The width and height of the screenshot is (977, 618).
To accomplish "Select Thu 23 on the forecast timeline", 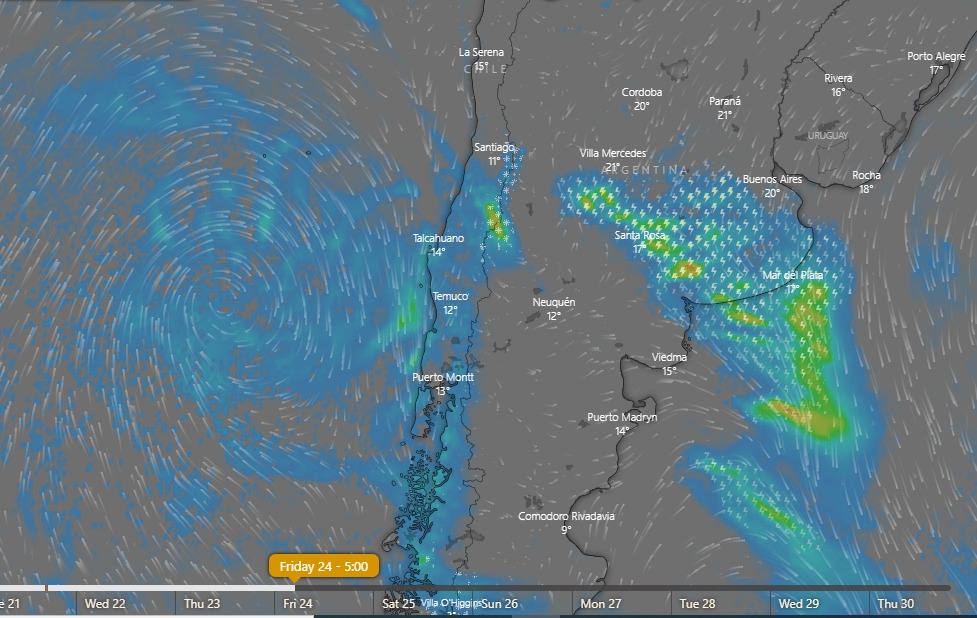I will (x=202, y=604).
